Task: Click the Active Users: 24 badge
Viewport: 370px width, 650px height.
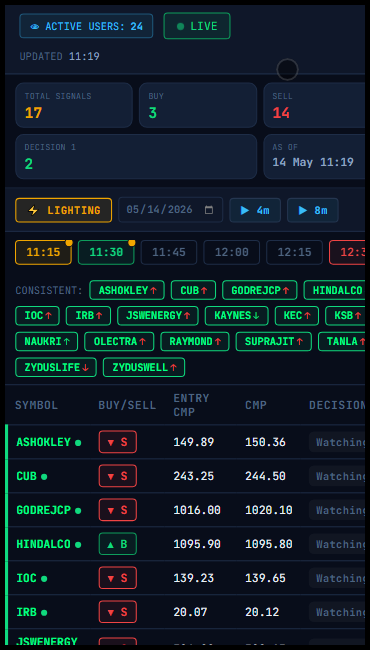Action: click(x=86, y=26)
